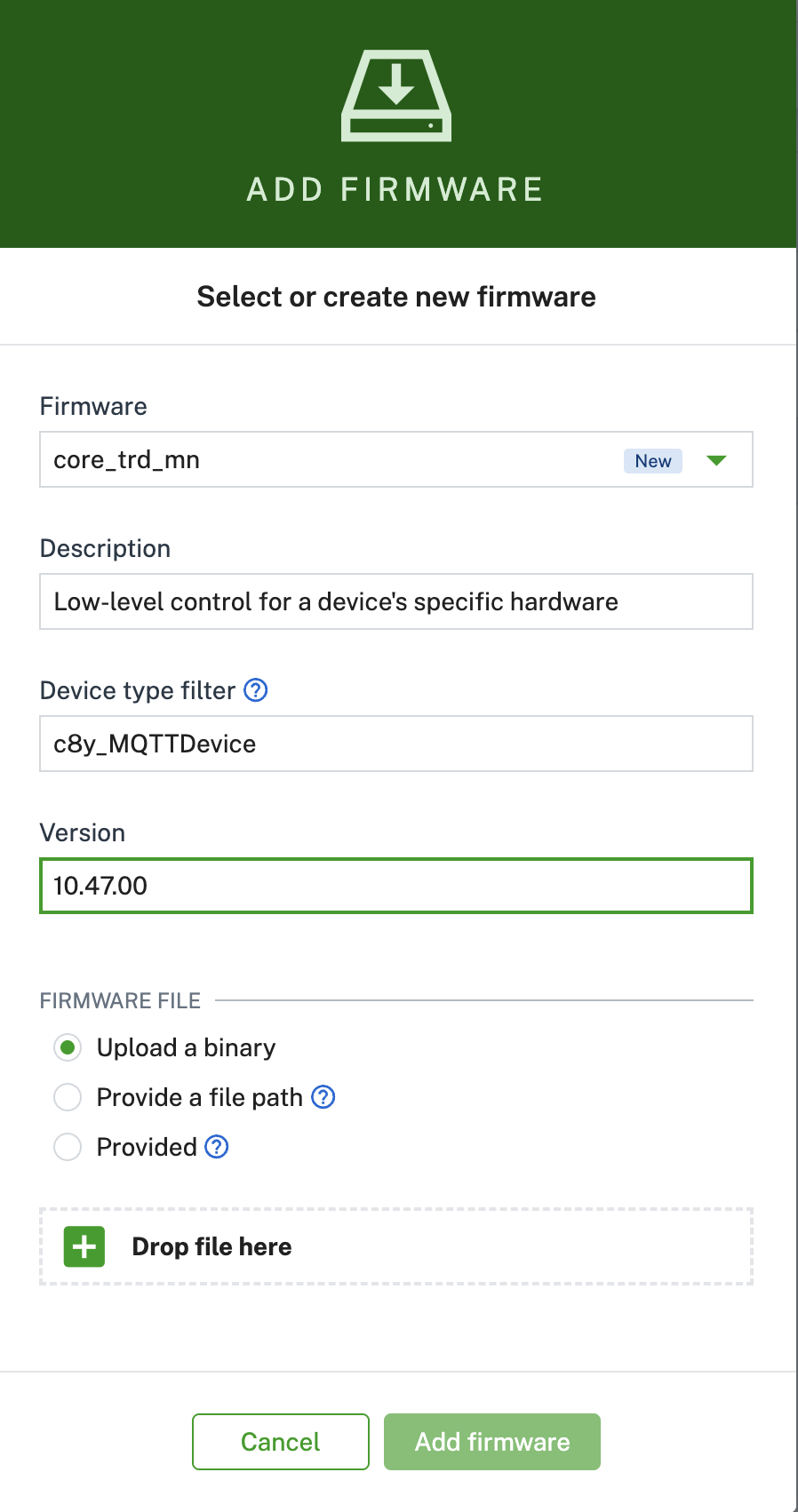Screen dimensions: 798x1512
Task: Click the Drop file here text
Action: [211, 1246]
